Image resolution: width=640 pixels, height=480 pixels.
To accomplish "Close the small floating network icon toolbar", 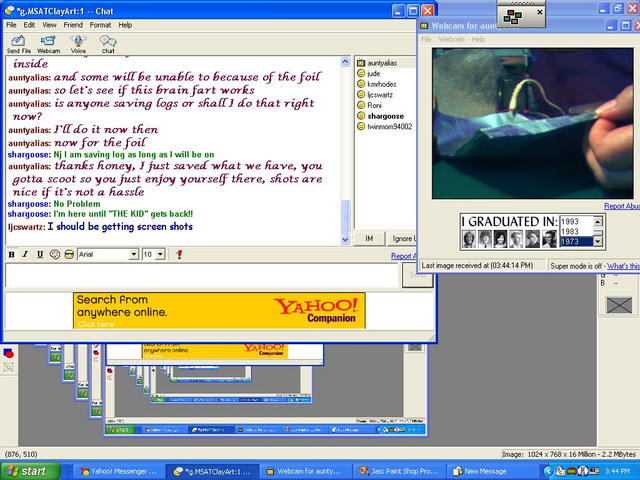I will 540,12.
